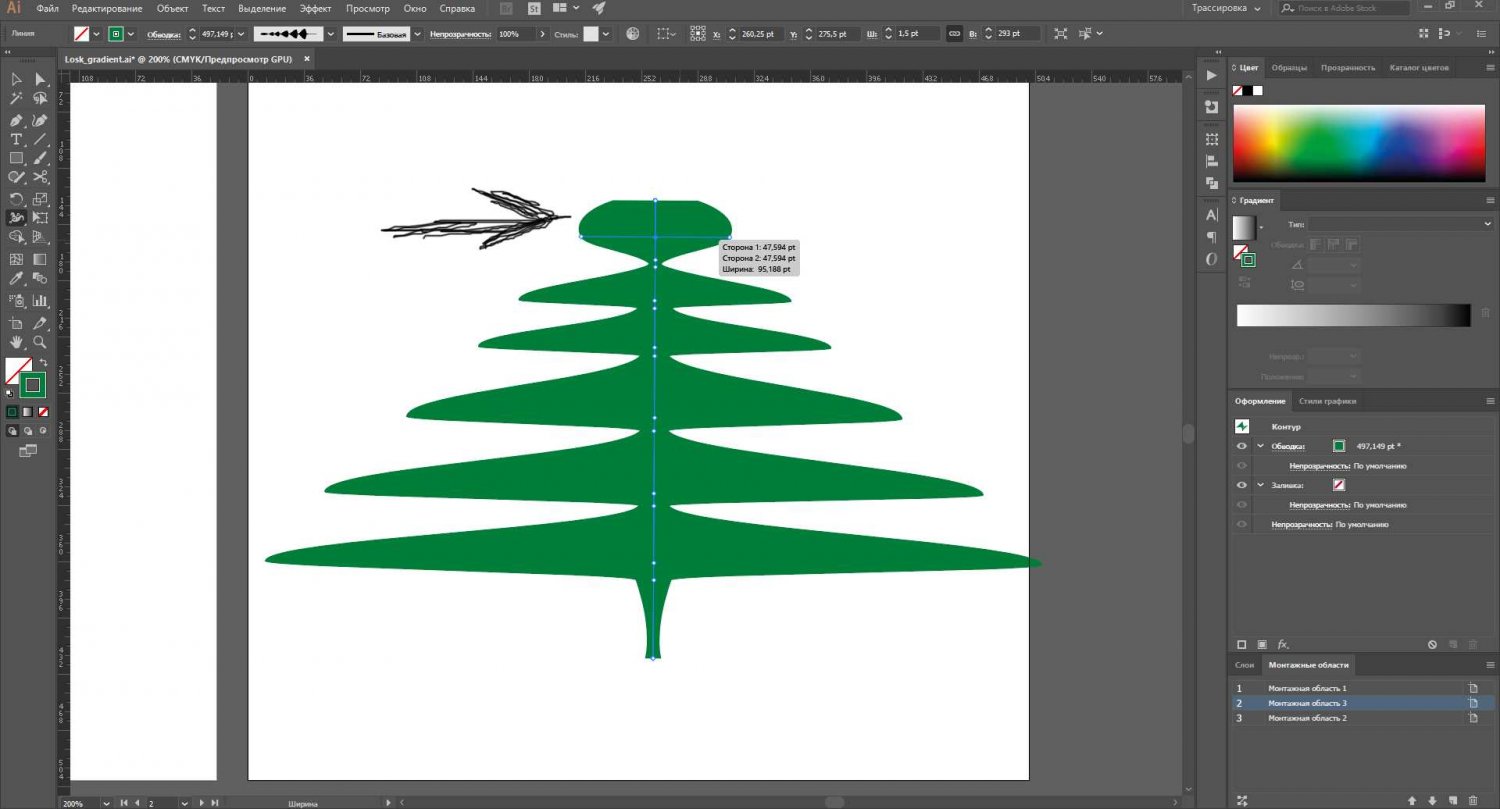
Task: Open the Стиль graphic style dropdown
Action: 606,34
